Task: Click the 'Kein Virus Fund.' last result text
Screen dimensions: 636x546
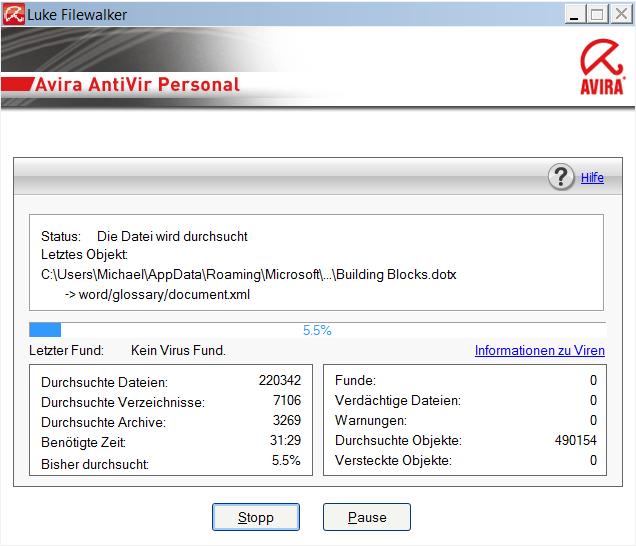Action: pos(178,351)
